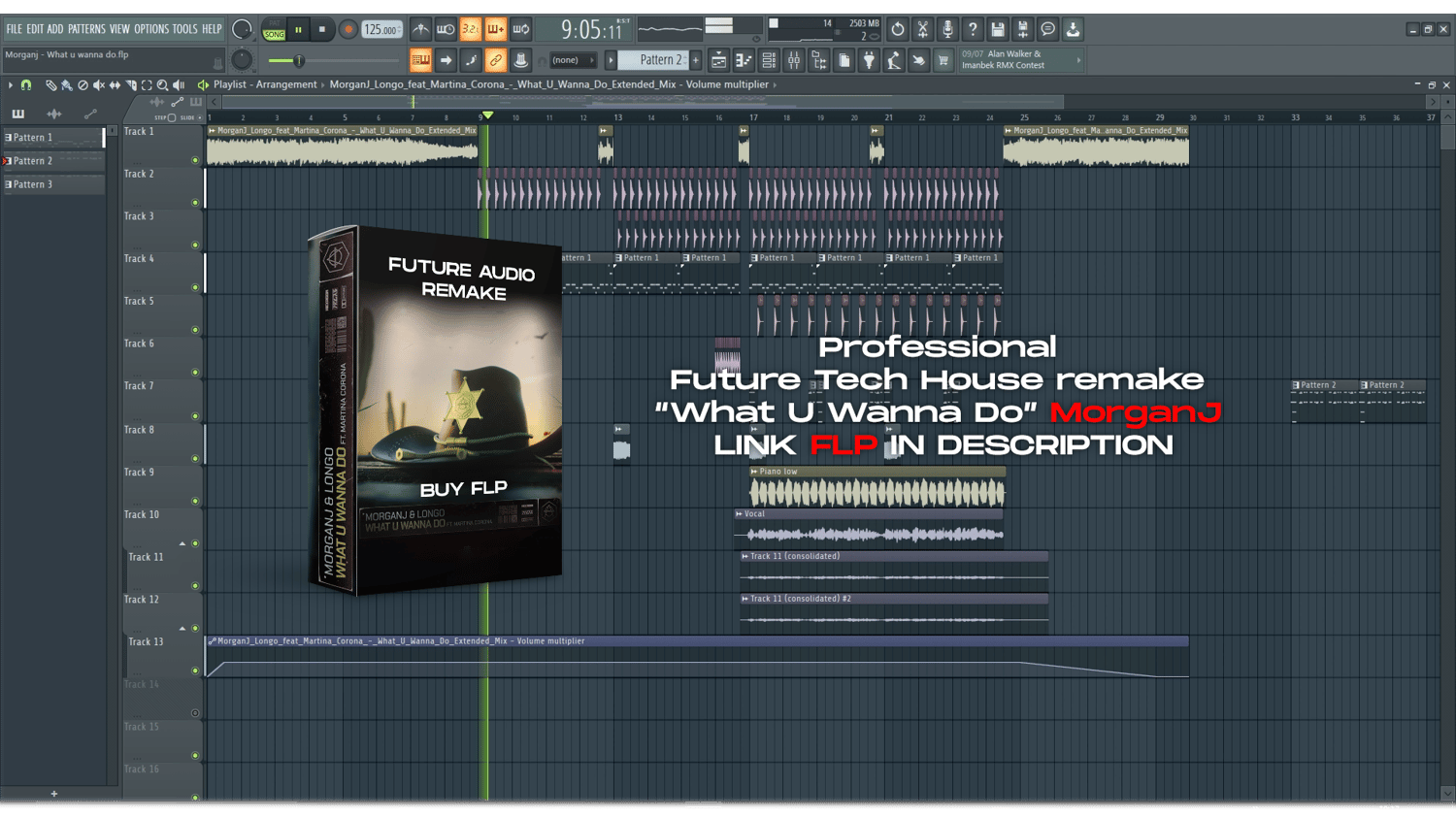Collapse the Track 11 group arrow

(182, 543)
